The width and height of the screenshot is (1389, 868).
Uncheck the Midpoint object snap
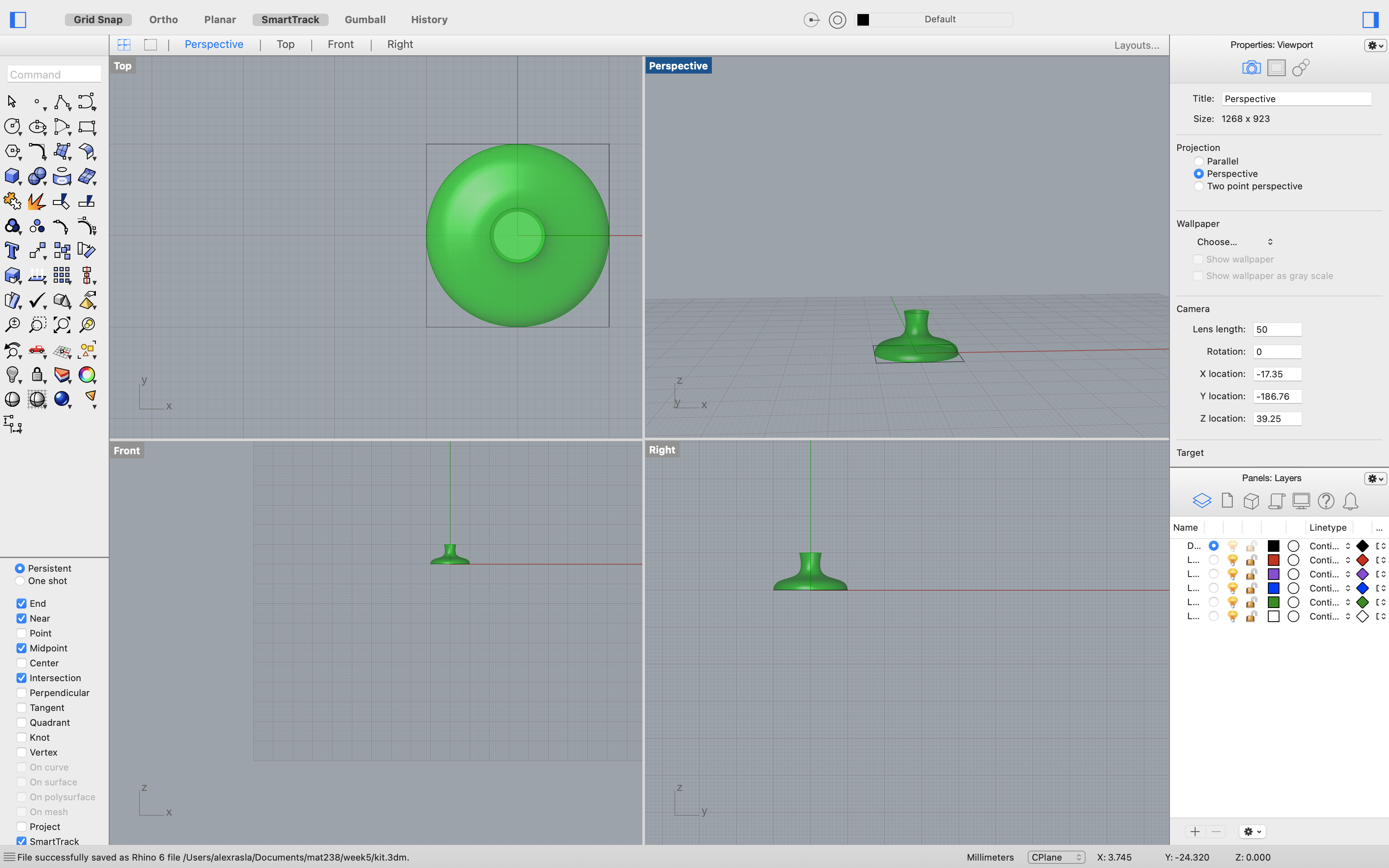(21, 648)
